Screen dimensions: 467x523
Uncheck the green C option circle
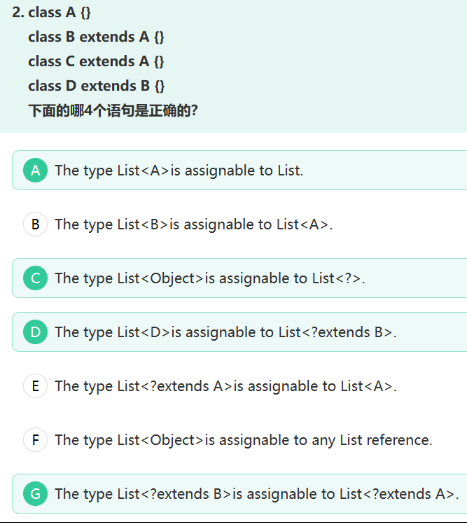click(x=35, y=278)
